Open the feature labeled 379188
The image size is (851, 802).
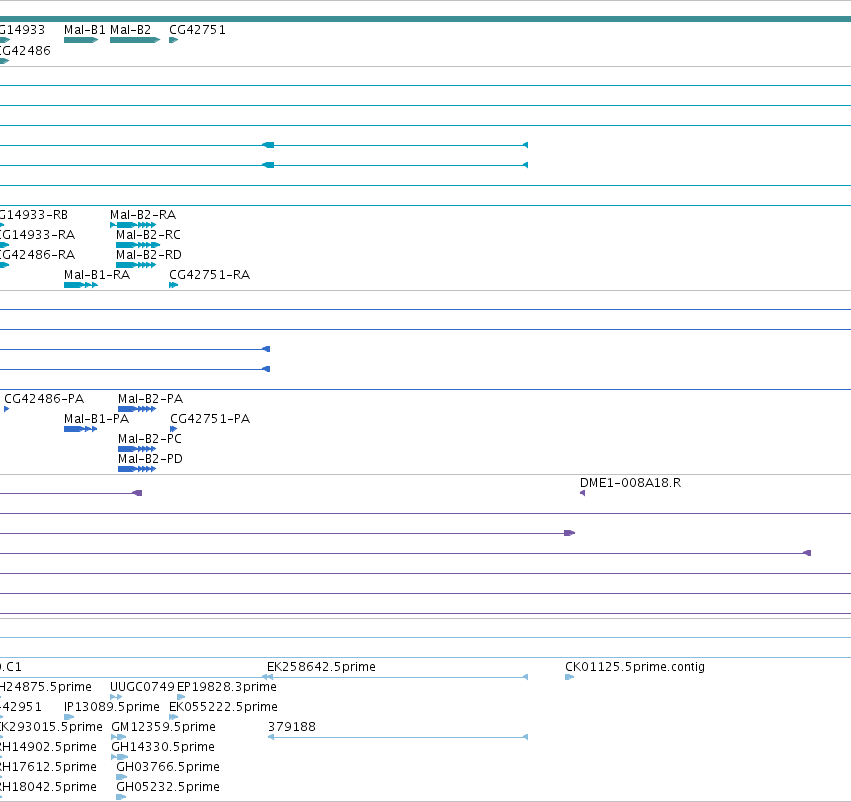(292, 727)
